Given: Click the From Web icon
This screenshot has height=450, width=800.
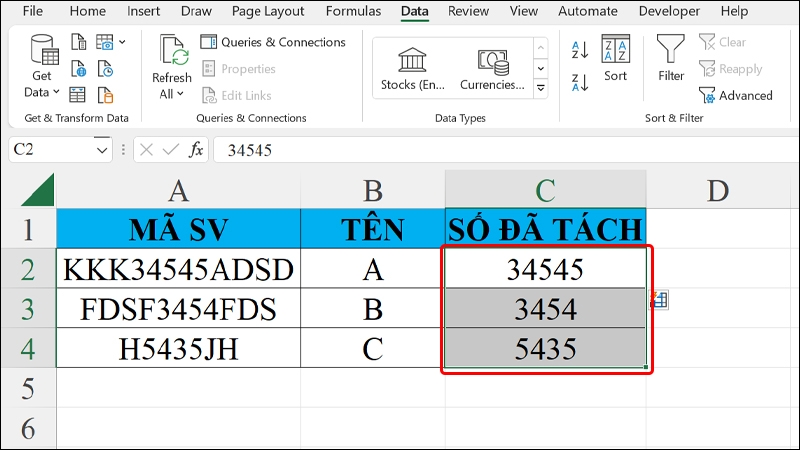Looking at the screenshot, I should 78,68.
